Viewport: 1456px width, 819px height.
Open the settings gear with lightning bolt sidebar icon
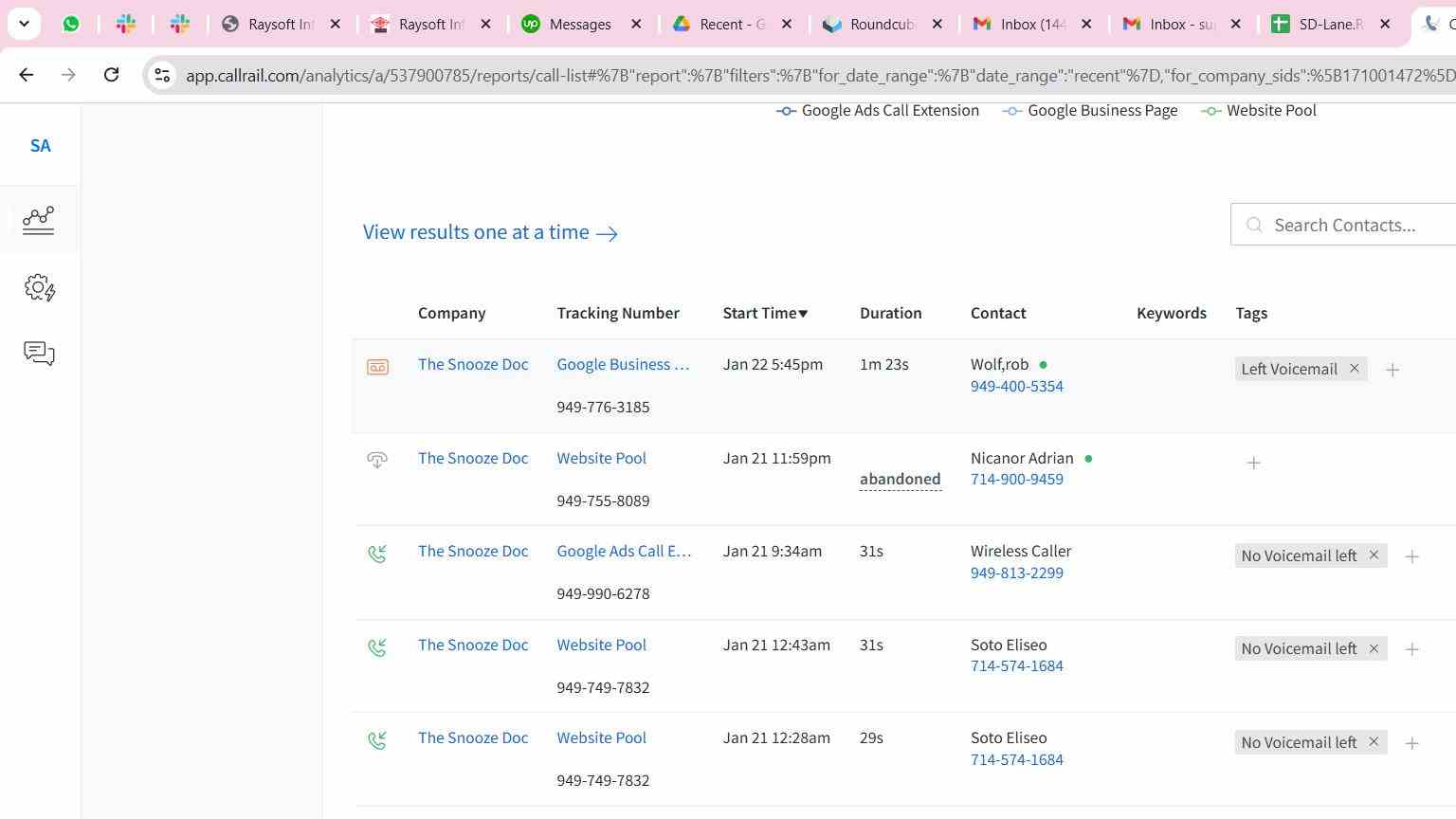pos(39,287)
